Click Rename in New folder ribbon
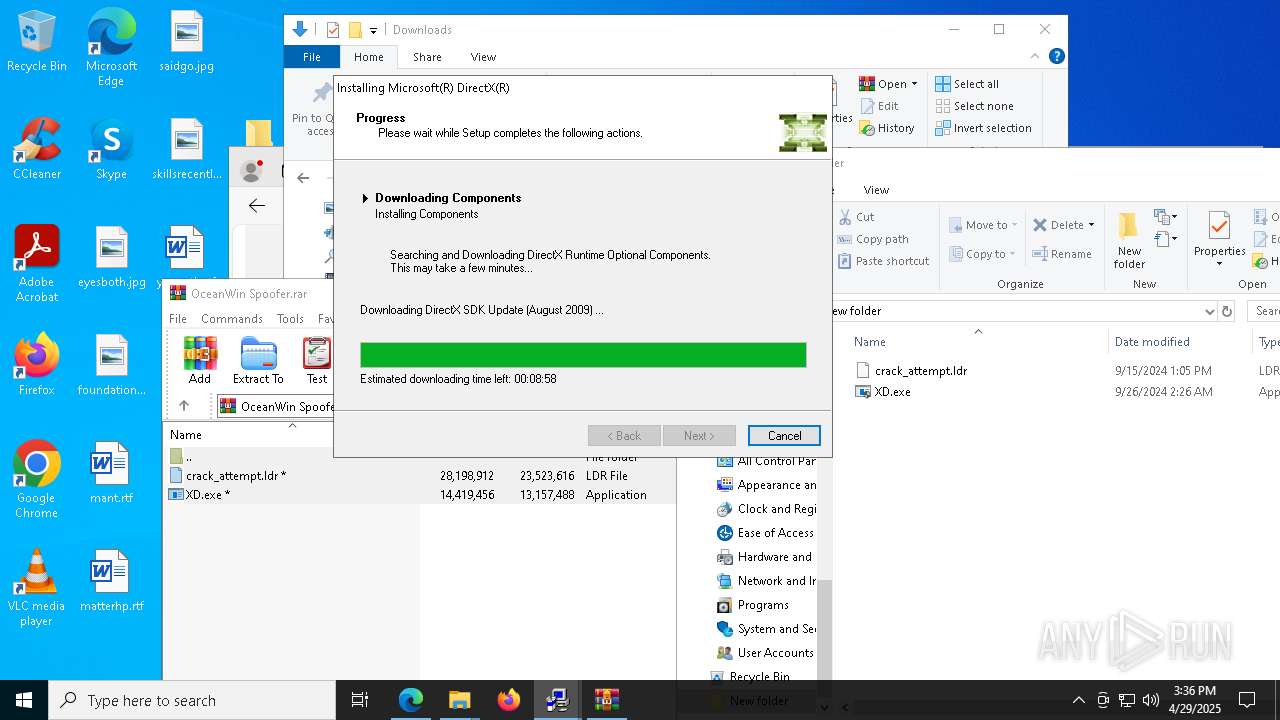 click(x=1062, y=254)
